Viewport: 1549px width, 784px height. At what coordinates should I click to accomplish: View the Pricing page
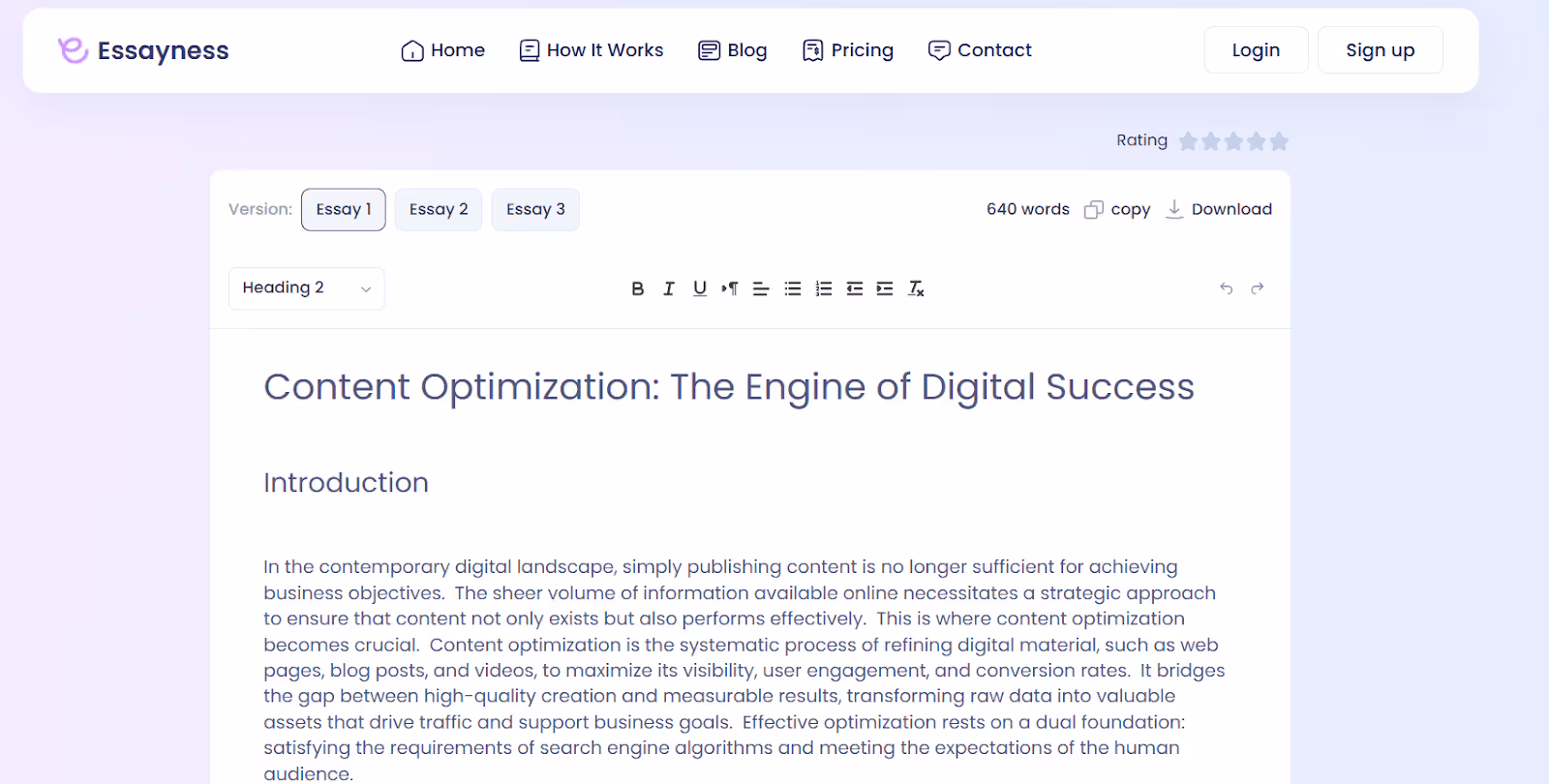pyautogui.click(x=848, y=50)
